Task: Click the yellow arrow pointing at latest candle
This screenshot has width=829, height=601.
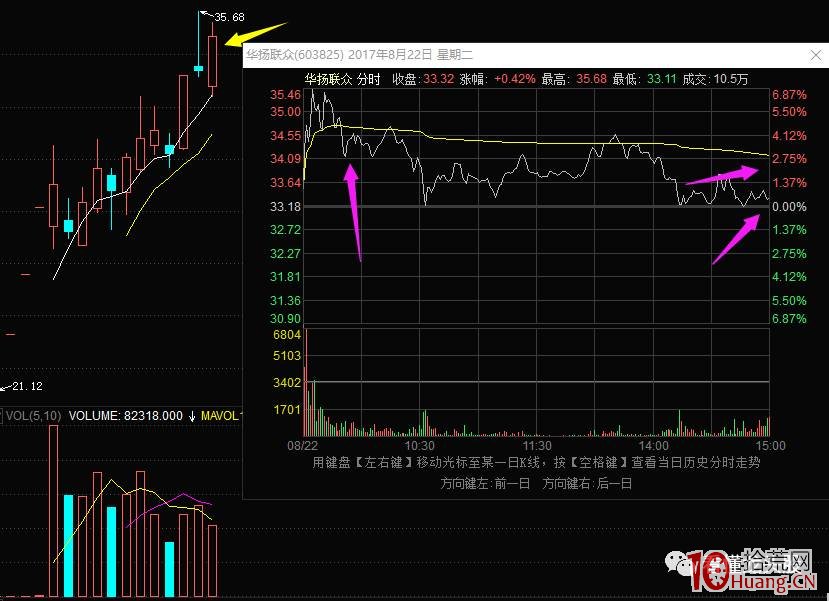Action: click(256, 35)
